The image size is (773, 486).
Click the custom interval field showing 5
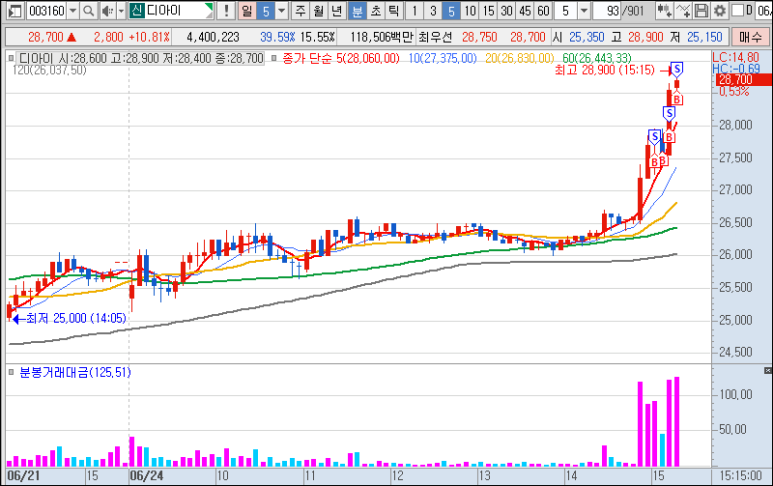coord(565,10)
